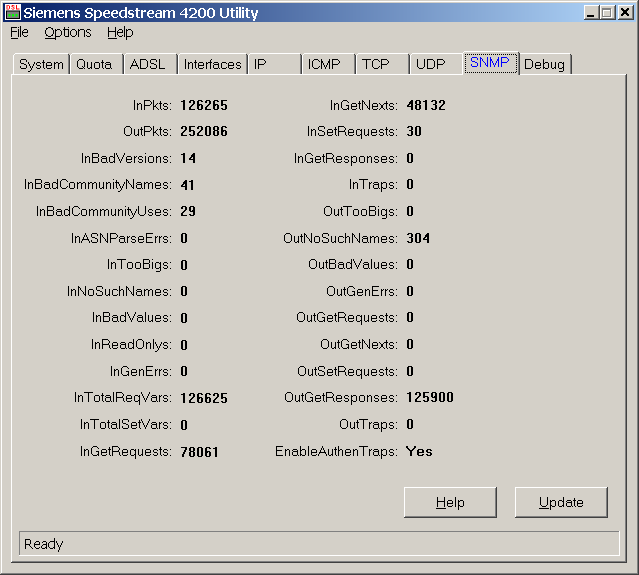Click EnableAuthenTraps value Yes

pyautogui.click(x=419, y=452)
